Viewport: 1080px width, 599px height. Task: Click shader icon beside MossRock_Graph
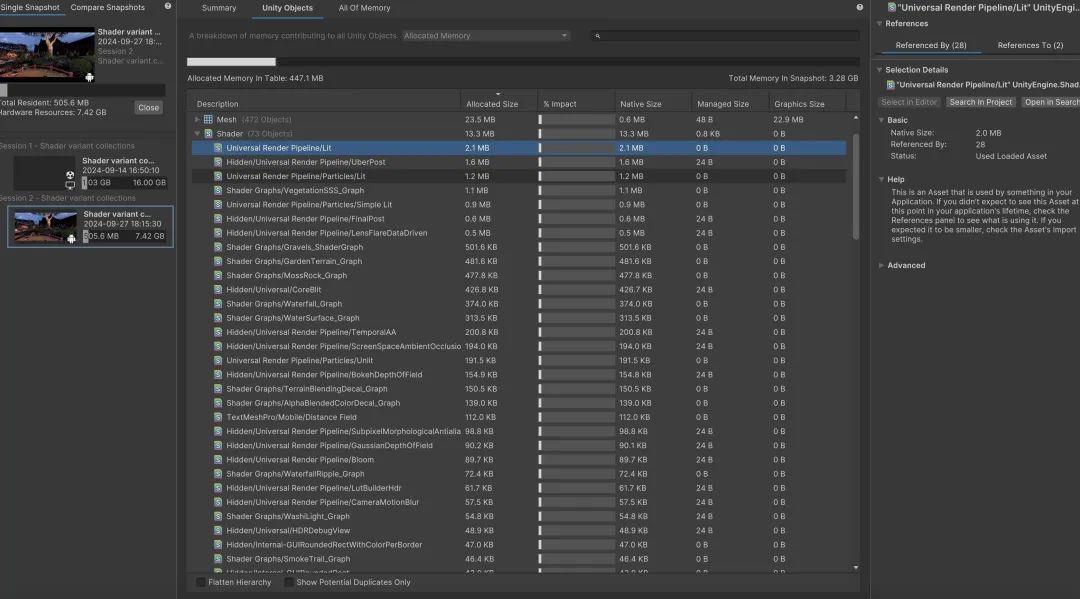(218, 275)
